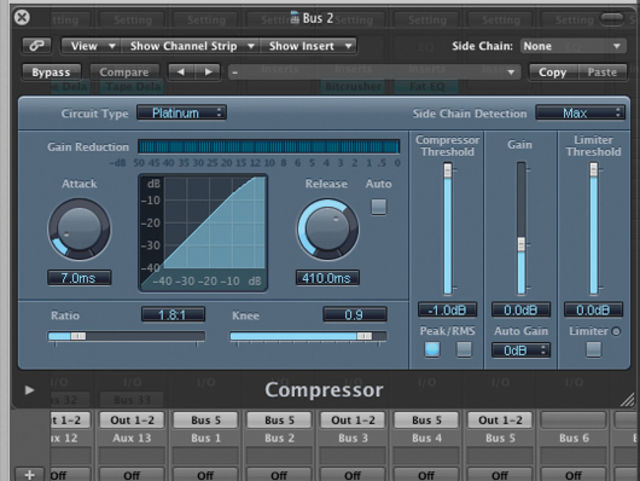Click the Limiter Threshold fader handle
This screenshot has width=640, height=481.
click(x=593, y=170)
